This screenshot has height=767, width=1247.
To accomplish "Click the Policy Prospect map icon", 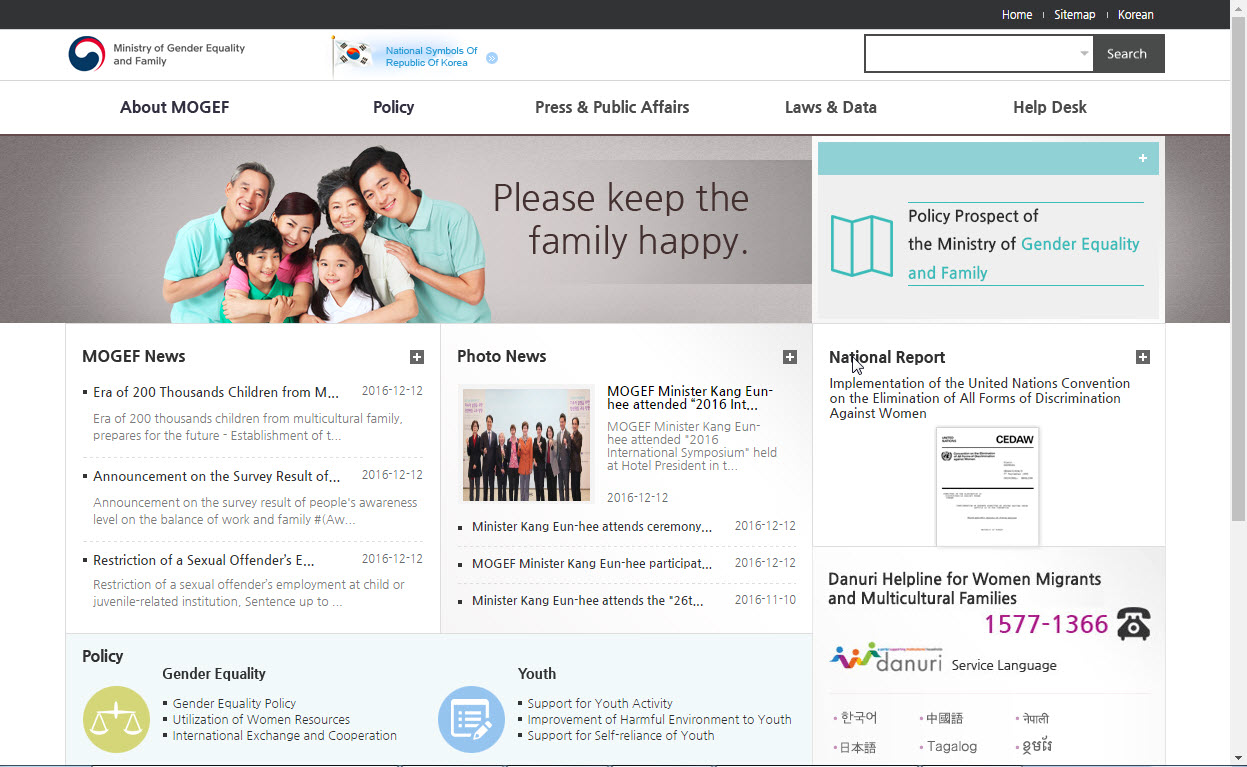I will pyautogui.click(x=861, y=245).
